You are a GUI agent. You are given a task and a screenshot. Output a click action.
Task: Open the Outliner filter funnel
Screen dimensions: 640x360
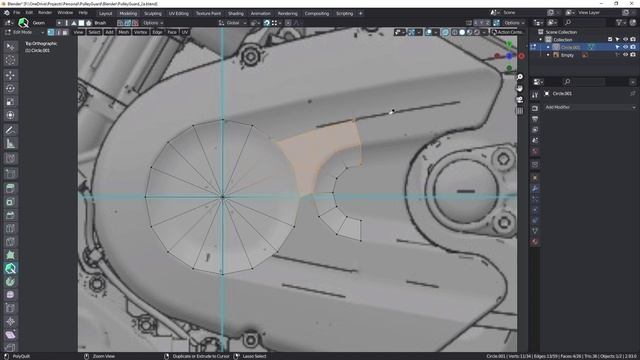[x=620, y=23]
